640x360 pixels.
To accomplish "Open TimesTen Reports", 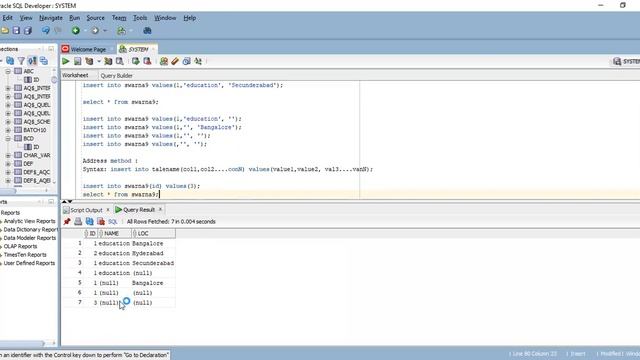I will (25, 255).
